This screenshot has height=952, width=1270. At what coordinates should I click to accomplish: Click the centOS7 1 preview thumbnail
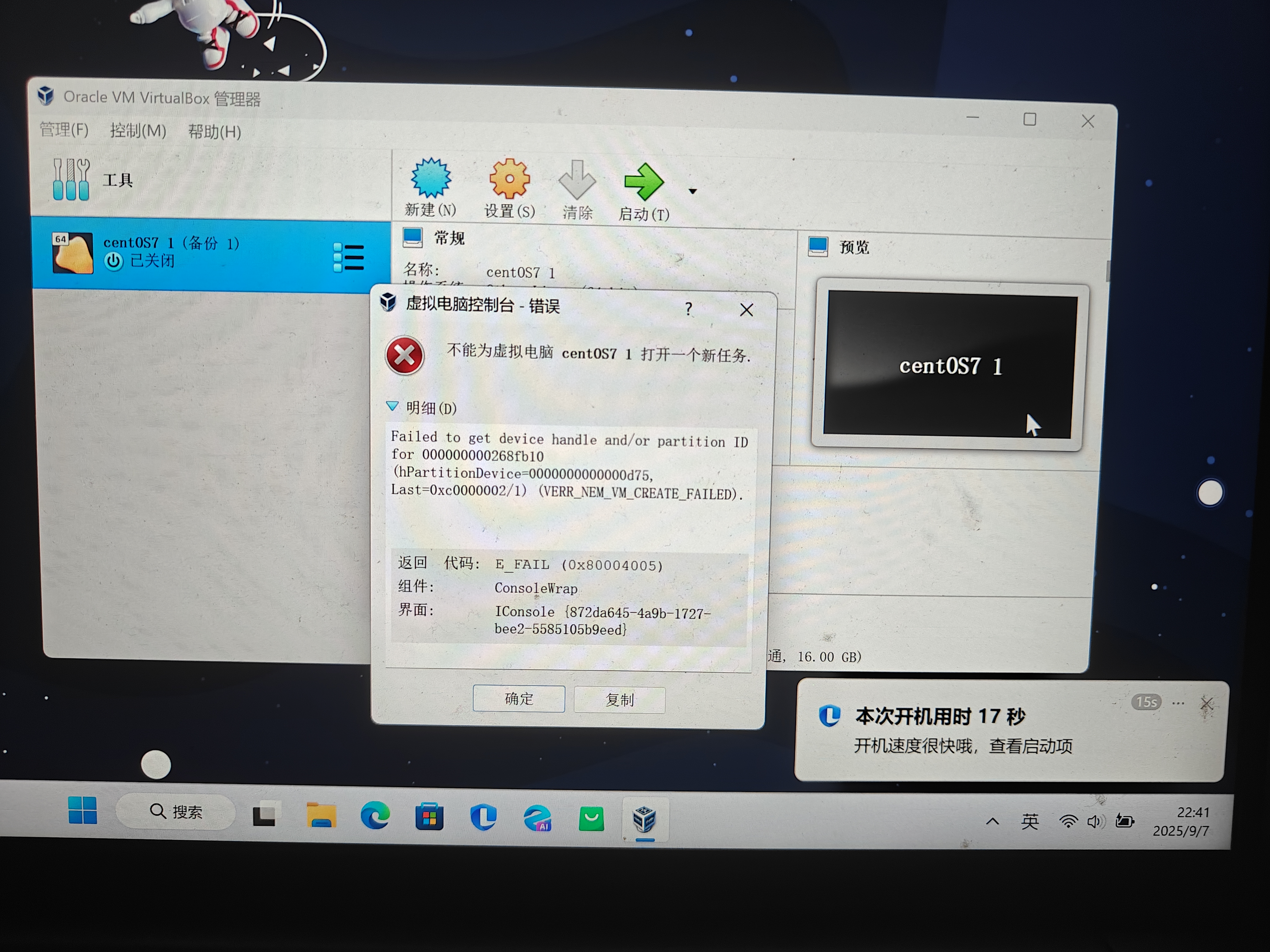click(x=949, y=366)
